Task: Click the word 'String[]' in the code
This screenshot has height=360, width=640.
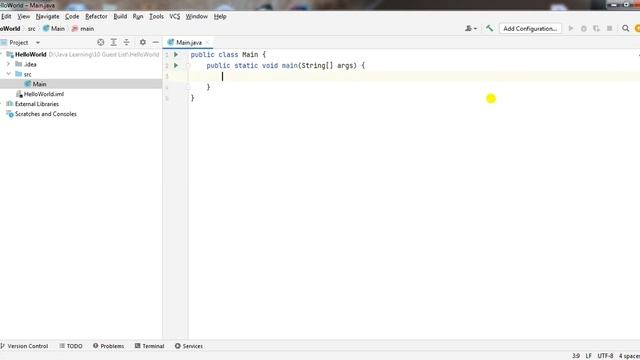Action: tap(317, 65)
